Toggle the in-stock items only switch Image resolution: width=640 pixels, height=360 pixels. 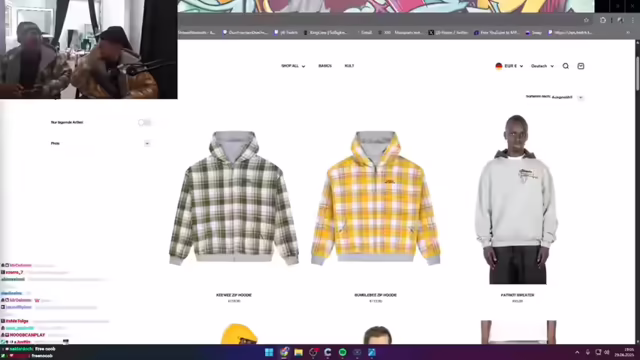click(x=144, y=122)
